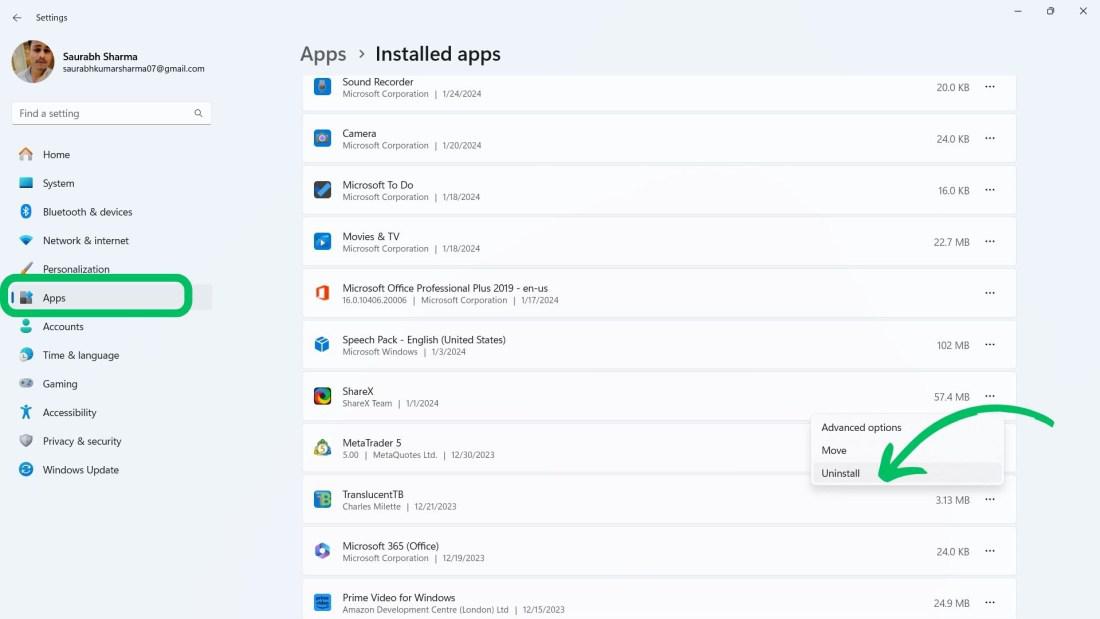Open Bluetooth & devices settings
Image resolution: width=1100 pixels, height=619 pixels.
tap(111, 212)
